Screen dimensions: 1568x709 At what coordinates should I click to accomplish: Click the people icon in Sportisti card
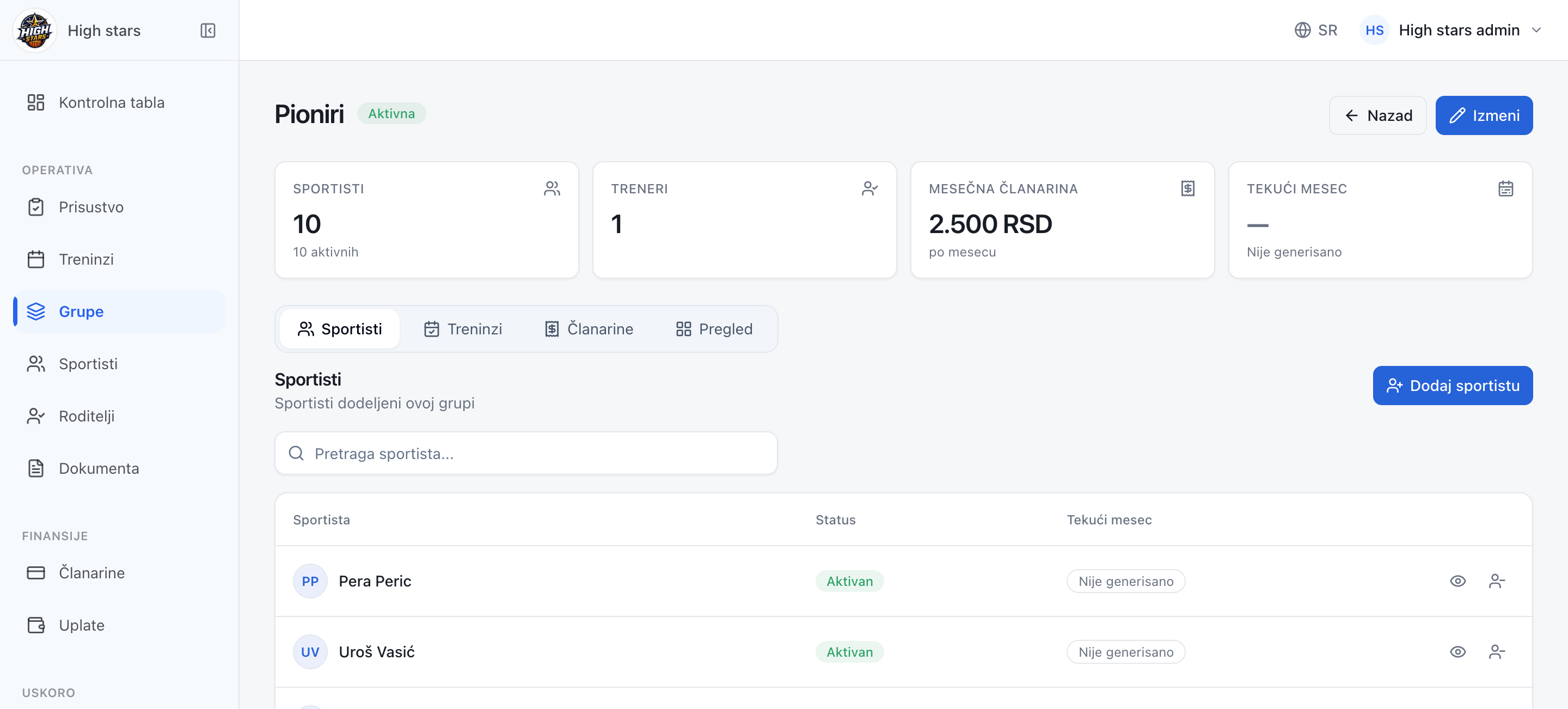coord(552,188)
